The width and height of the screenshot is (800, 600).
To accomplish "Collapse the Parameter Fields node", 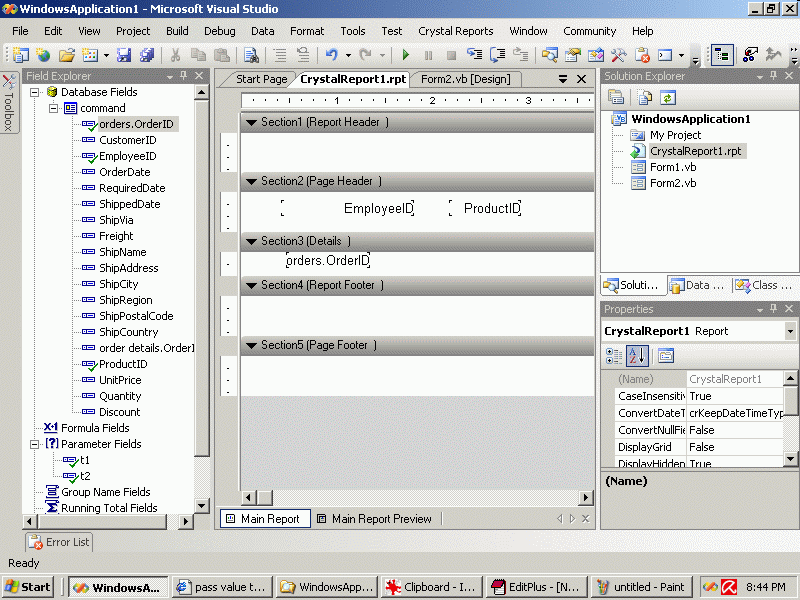I will tap(35, 444).
